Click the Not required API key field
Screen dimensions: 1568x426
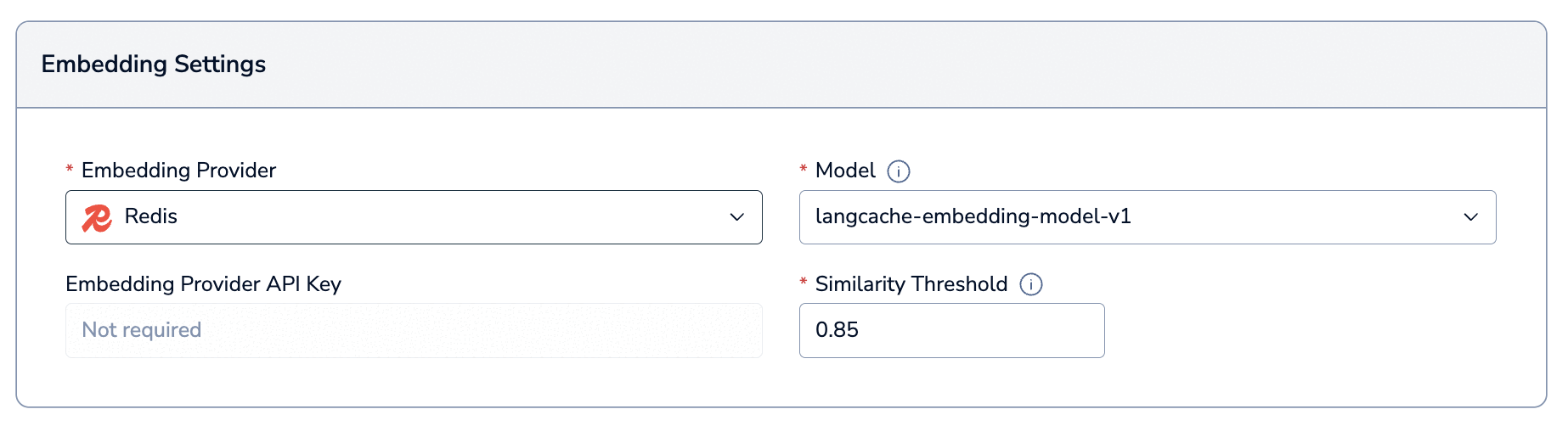coord(413,330)
